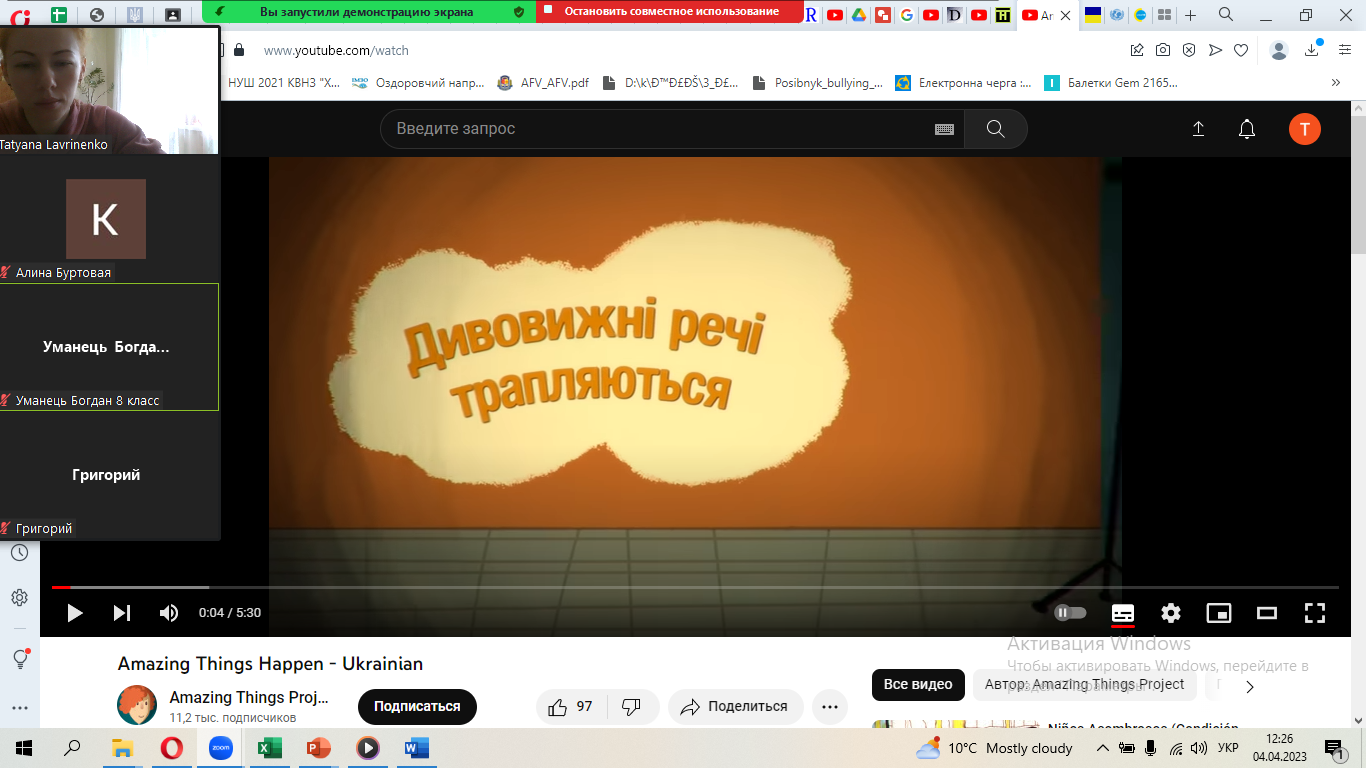1366x768 pixels.
Task: Open a new browser tab with plus
Action: (1190, 15)
